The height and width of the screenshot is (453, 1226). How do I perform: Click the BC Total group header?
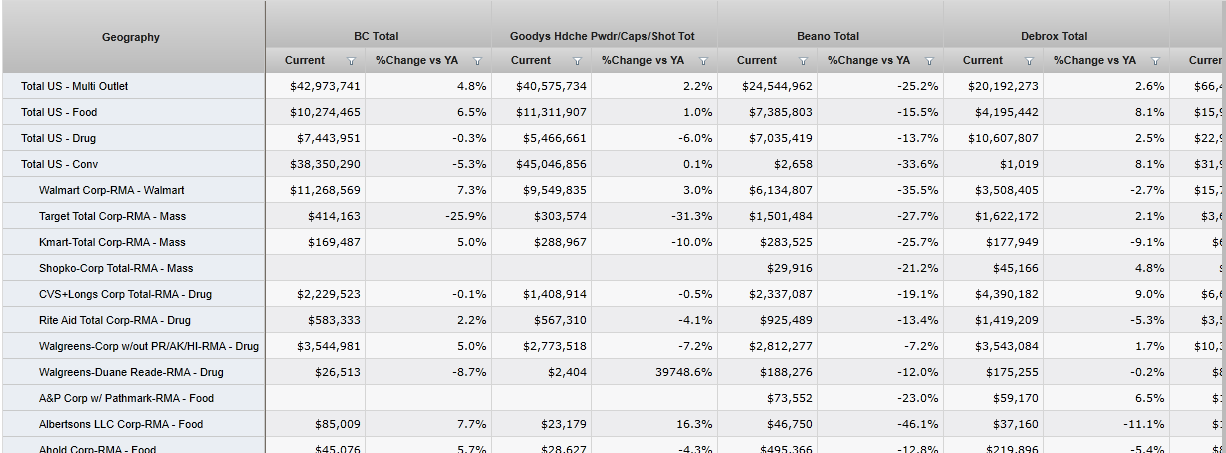coord(376,36)
